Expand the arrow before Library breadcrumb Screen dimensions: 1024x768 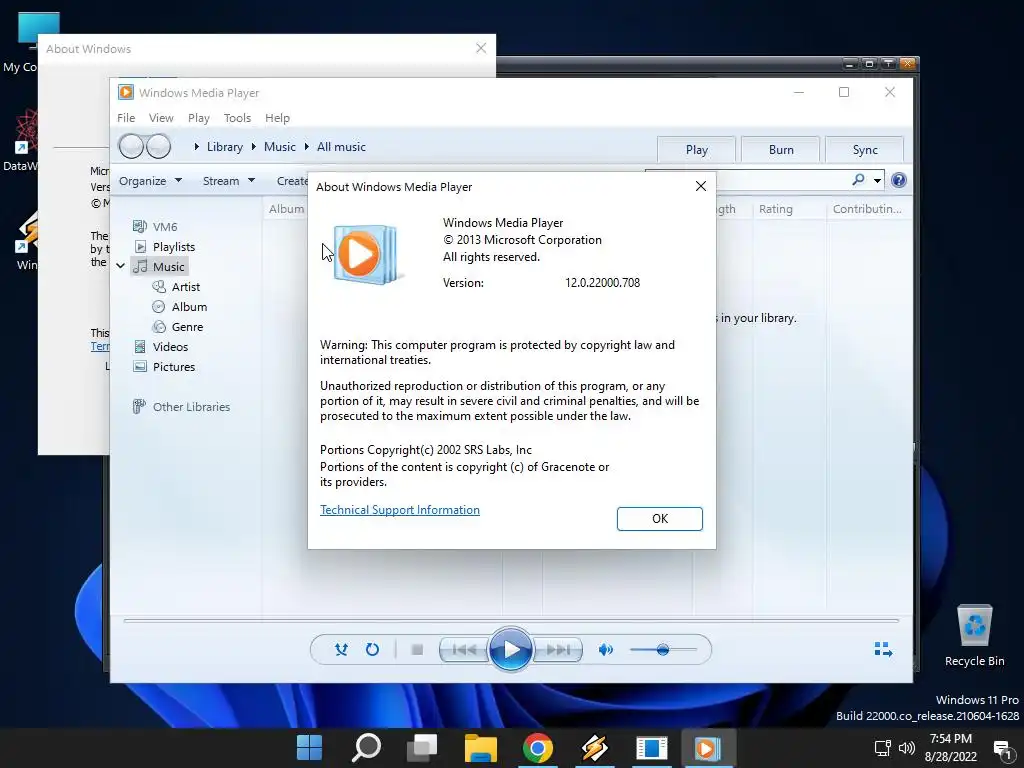[x=197, y=147]
